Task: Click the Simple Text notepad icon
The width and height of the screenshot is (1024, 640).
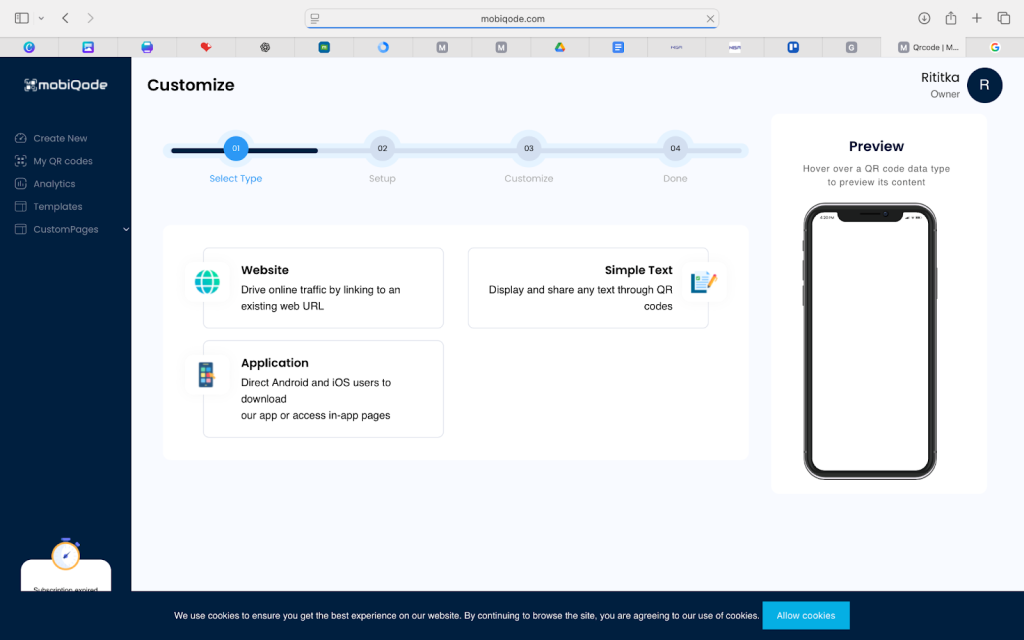Action: pyautogui.click(x=704, y=283)
